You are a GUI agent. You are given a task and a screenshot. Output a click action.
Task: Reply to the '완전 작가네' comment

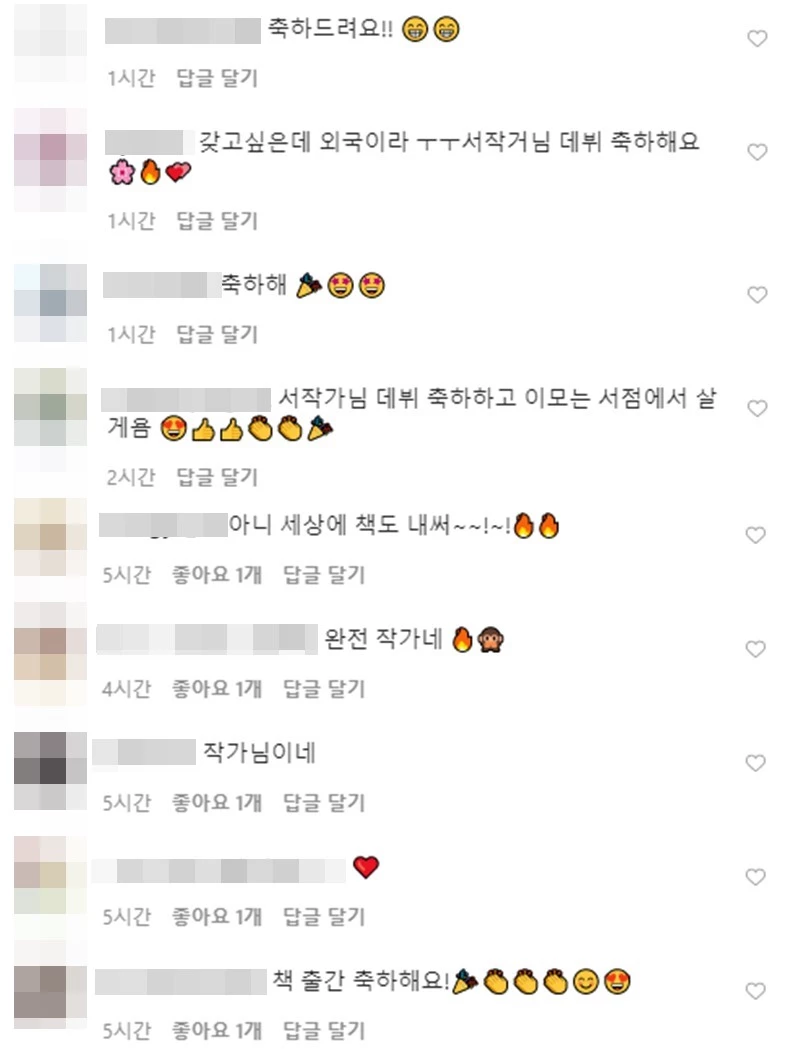(x=324, y=689)
